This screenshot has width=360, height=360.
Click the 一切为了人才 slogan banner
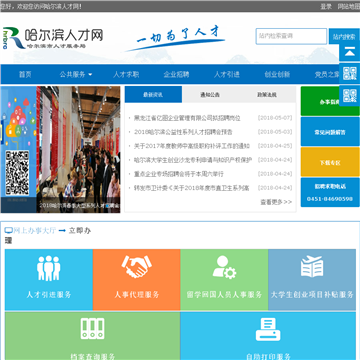175,39
